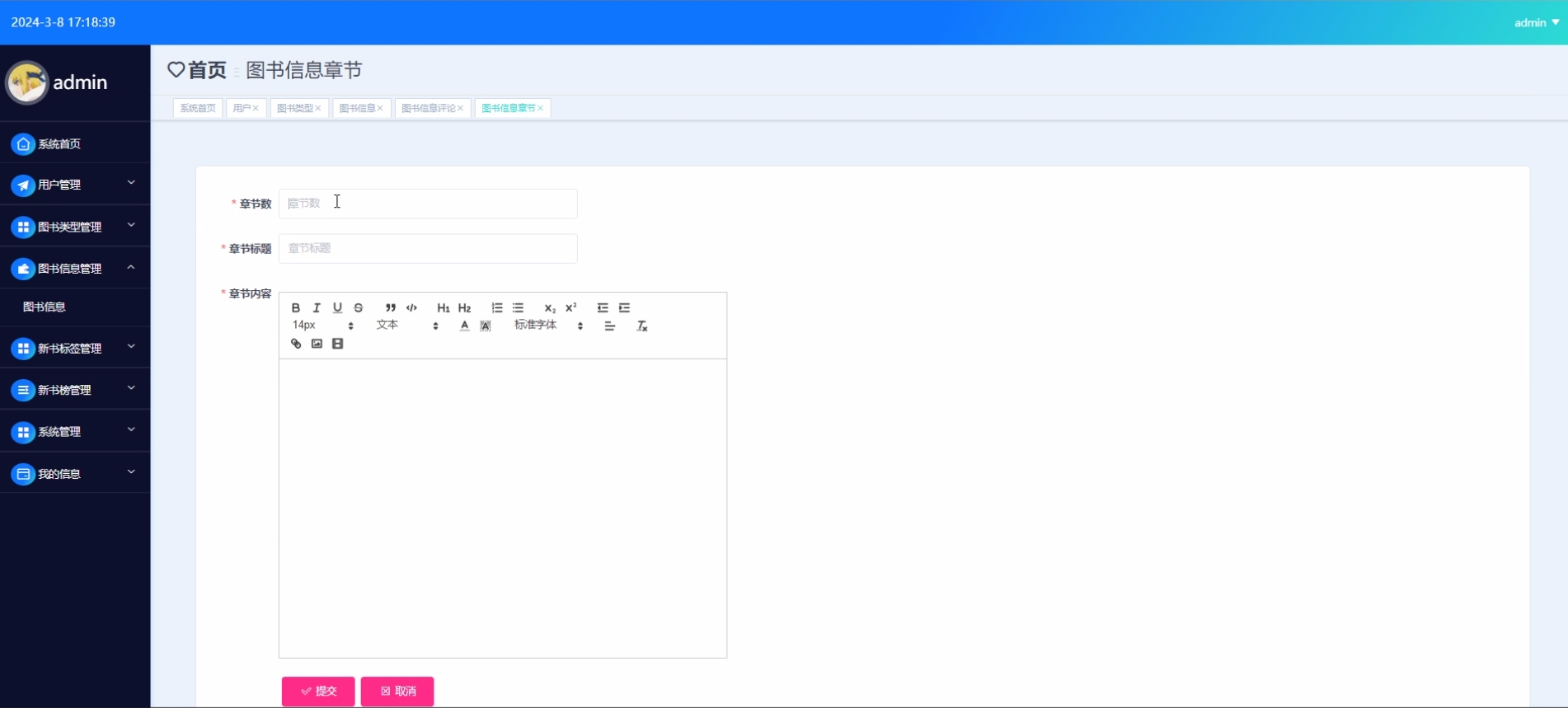Open the 文本 heading style dropdown

[x=407, y=326]
